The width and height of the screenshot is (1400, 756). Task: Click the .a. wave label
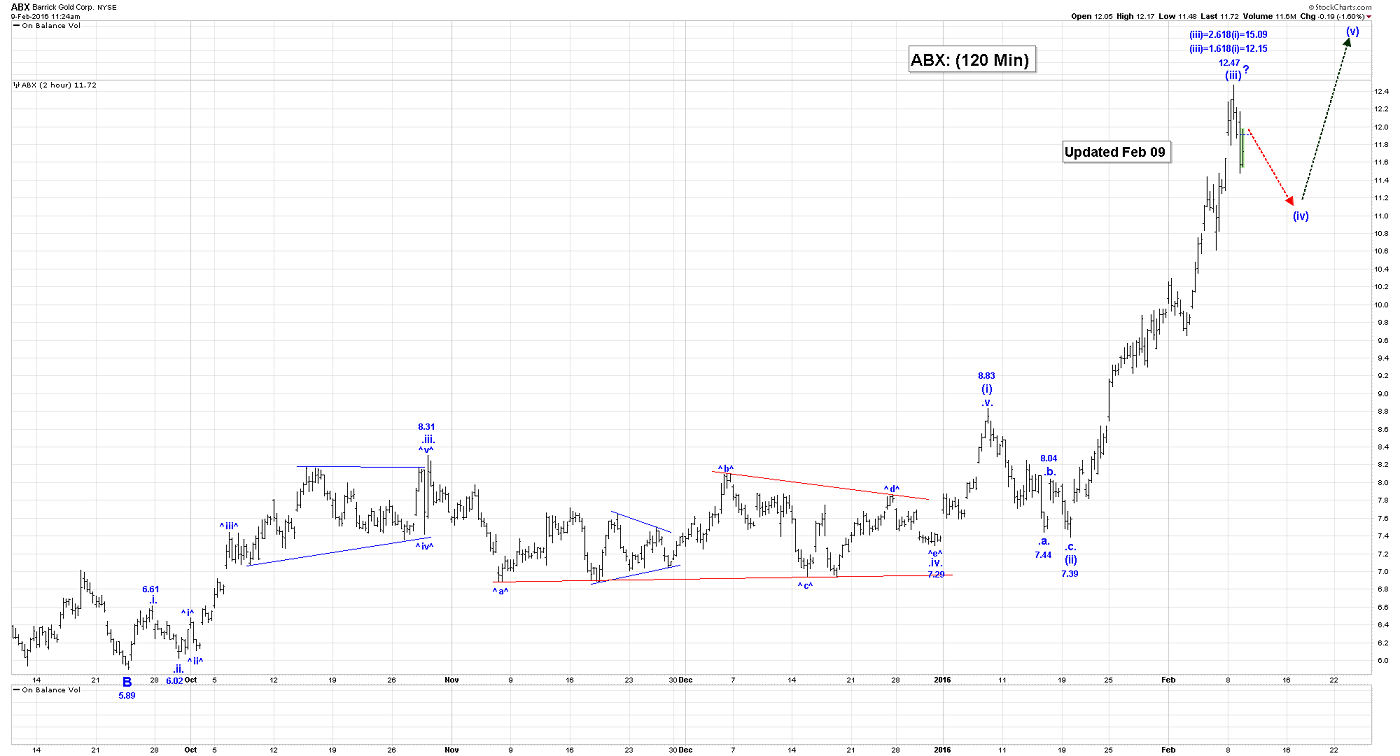(x=1043, y=541)
